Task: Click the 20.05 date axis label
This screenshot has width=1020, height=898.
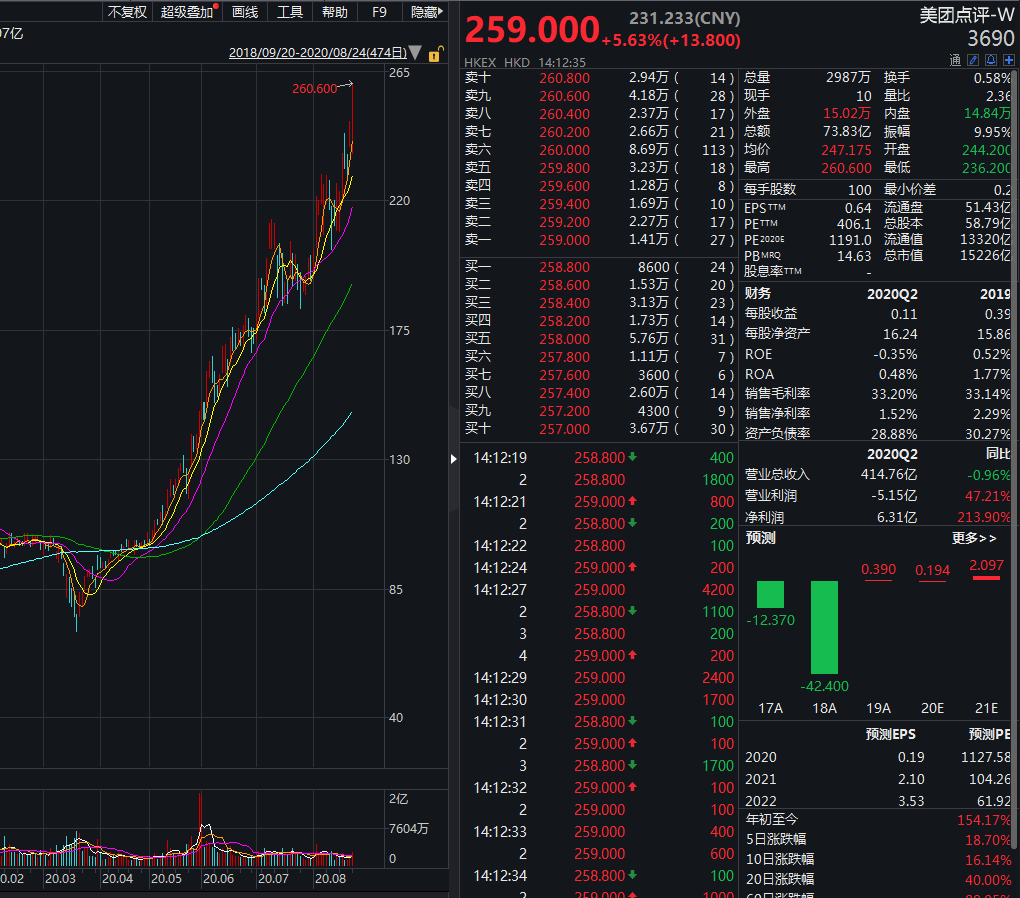Action: pos(166,878)
